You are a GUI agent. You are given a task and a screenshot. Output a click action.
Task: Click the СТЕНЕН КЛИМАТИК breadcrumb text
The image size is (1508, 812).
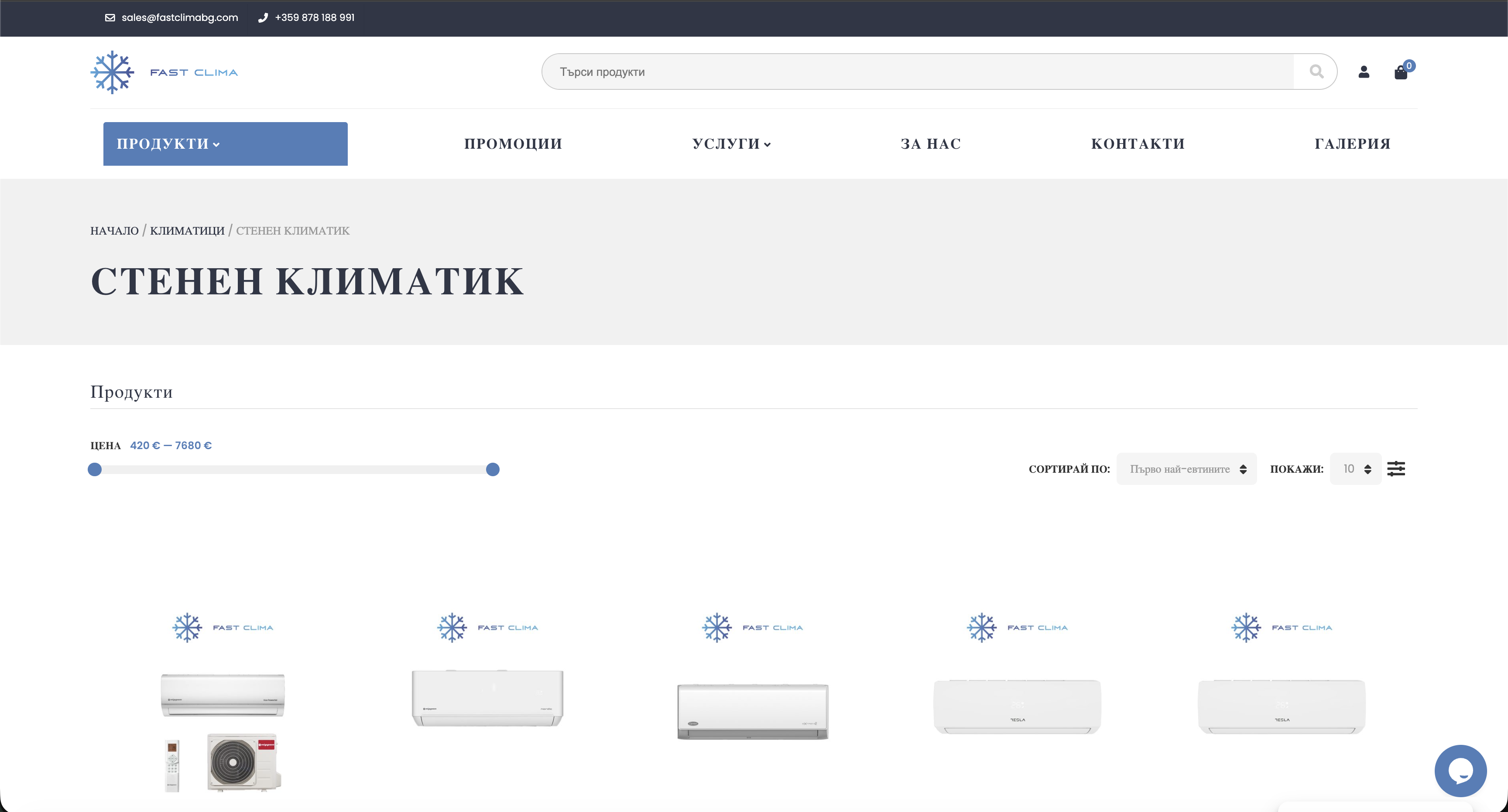[293, 231]
